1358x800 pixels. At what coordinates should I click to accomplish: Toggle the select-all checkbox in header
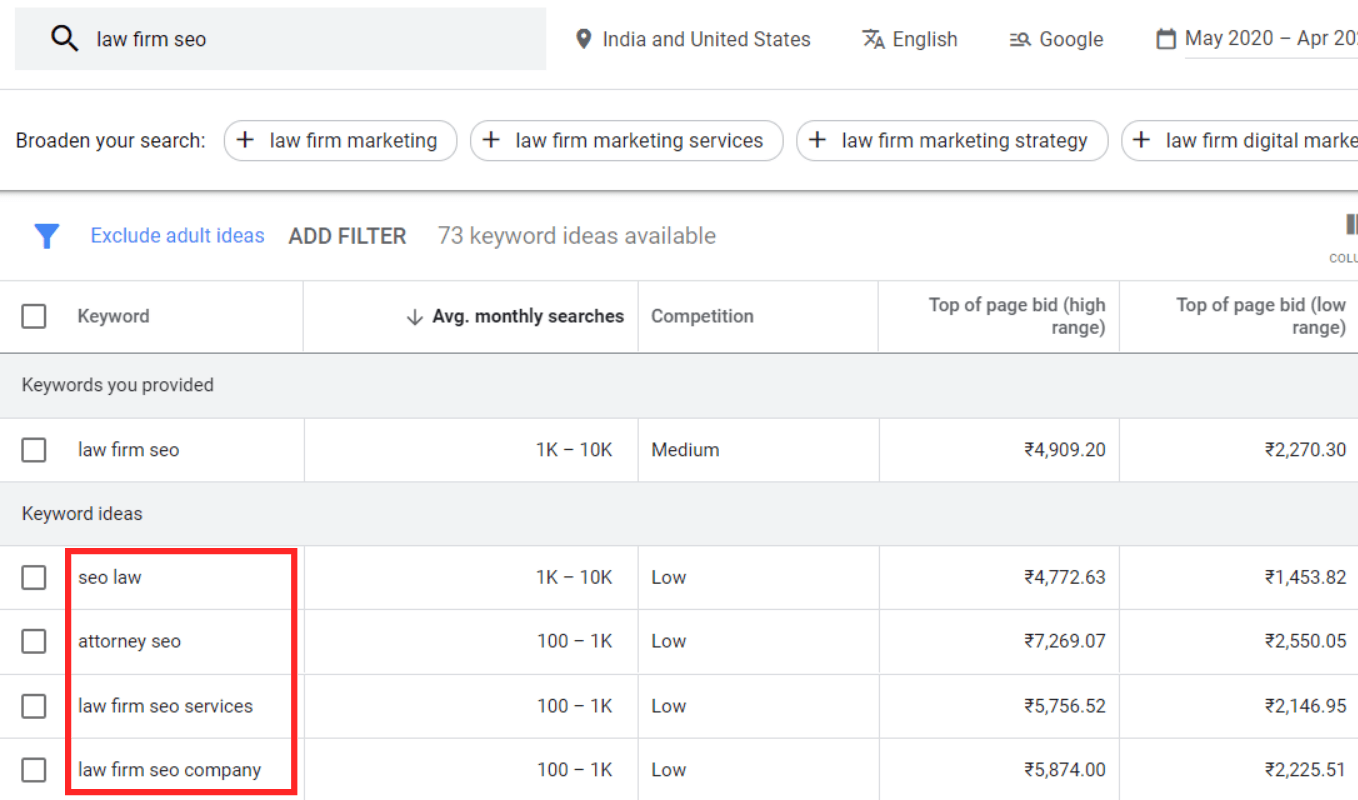(34, 316)
